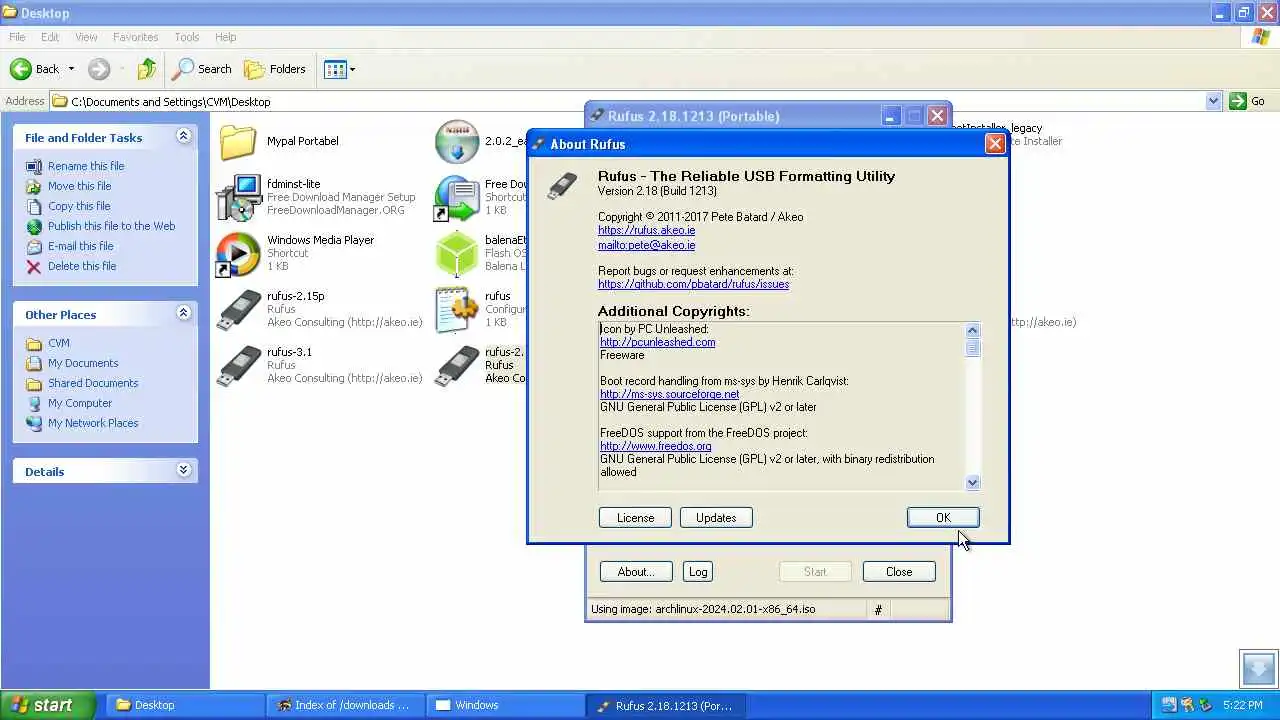Open the Views icon in toolbar
The width and height of the screenshot is (1280, 720).
pos(334,69)
